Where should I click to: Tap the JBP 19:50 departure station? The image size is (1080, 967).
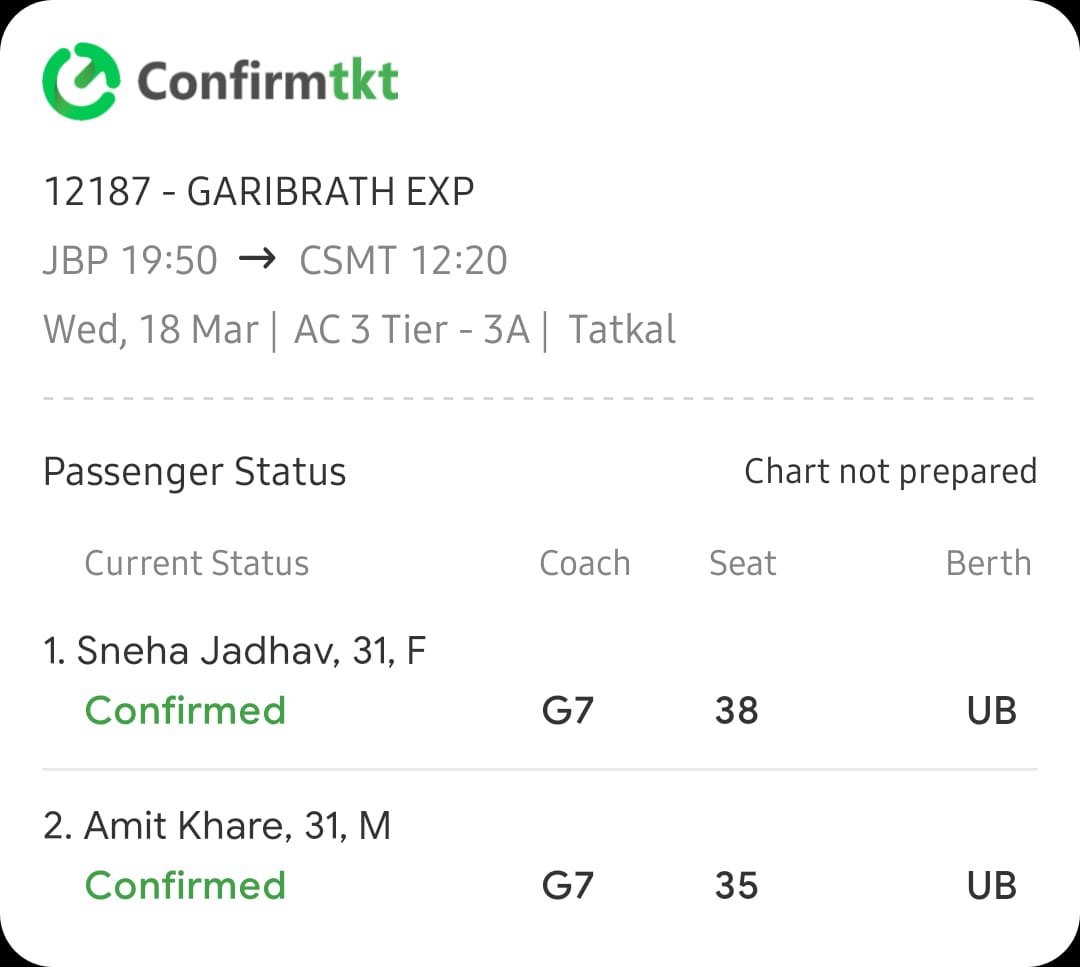pyautogui.click(x=130, y=260)
